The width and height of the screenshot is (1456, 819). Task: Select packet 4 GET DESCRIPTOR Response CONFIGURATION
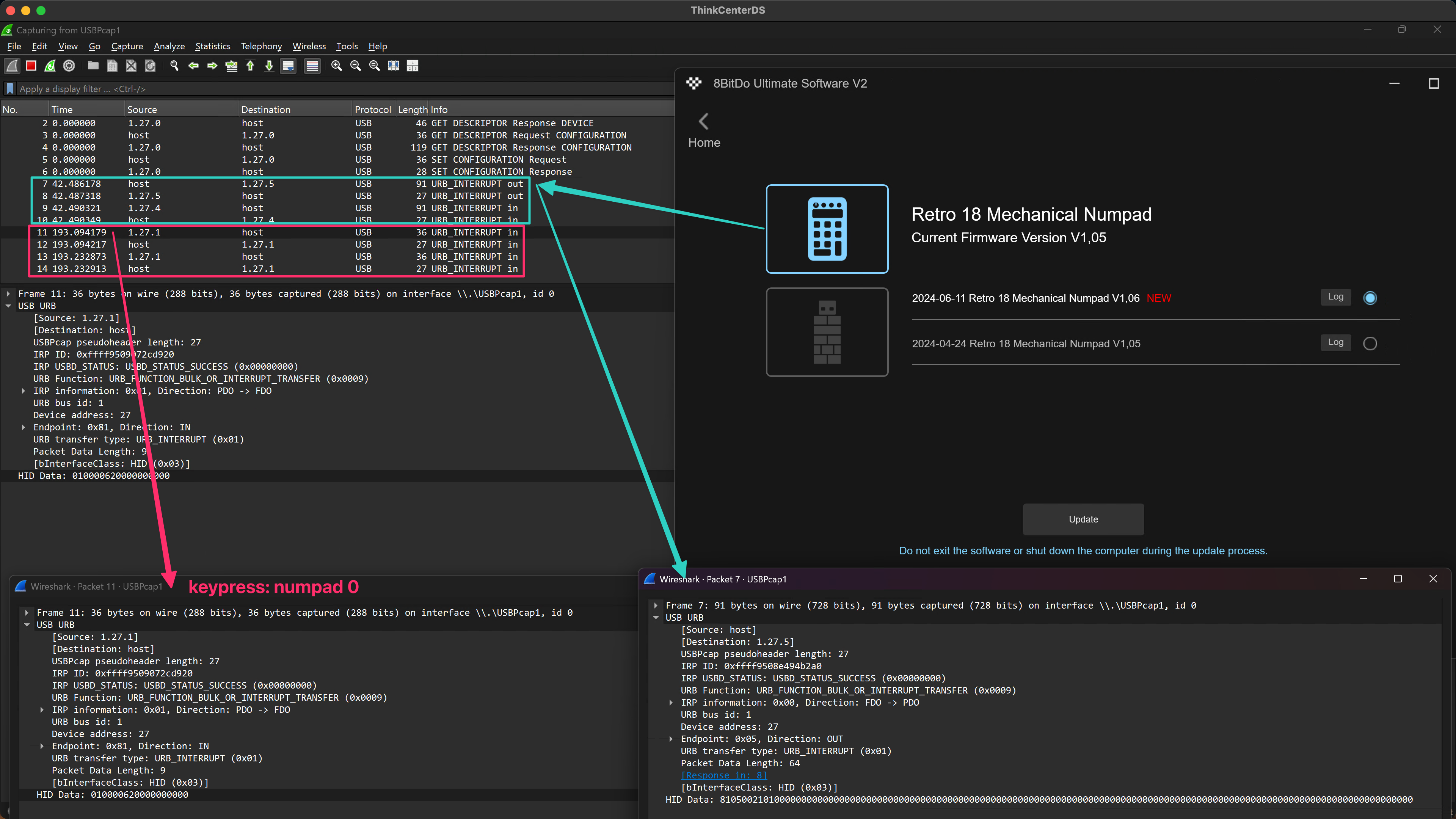click(x=337, y=147)
